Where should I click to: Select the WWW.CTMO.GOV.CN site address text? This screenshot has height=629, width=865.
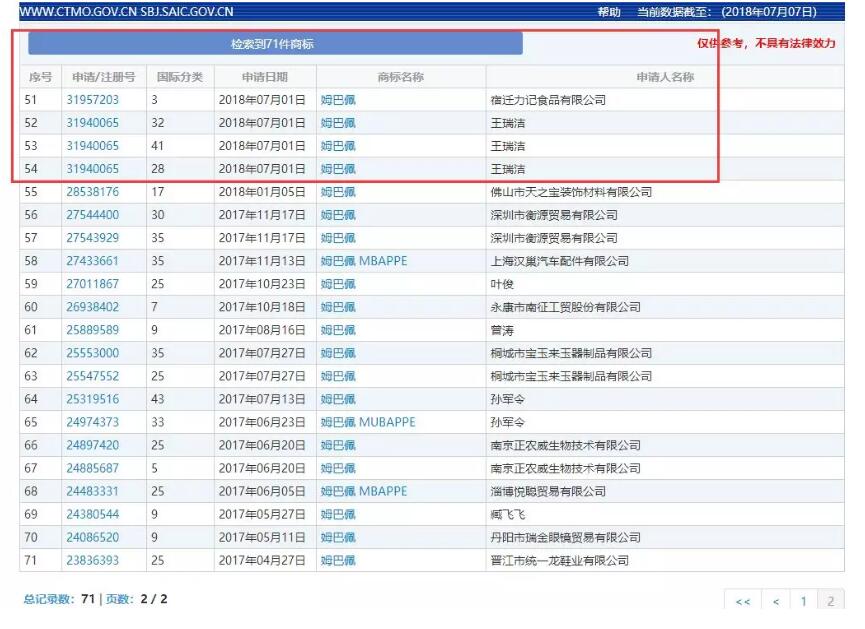point(78,12)
